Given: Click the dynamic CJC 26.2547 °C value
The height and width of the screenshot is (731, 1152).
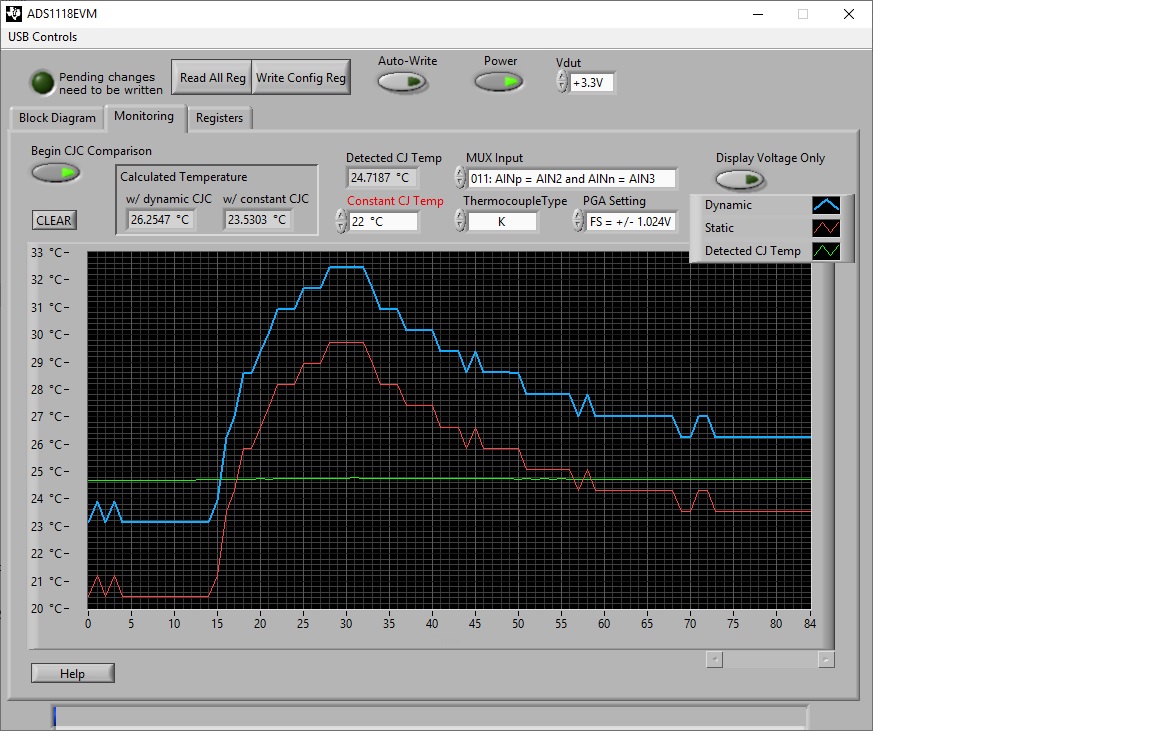Looking at the screenshot, I should 161,220.
